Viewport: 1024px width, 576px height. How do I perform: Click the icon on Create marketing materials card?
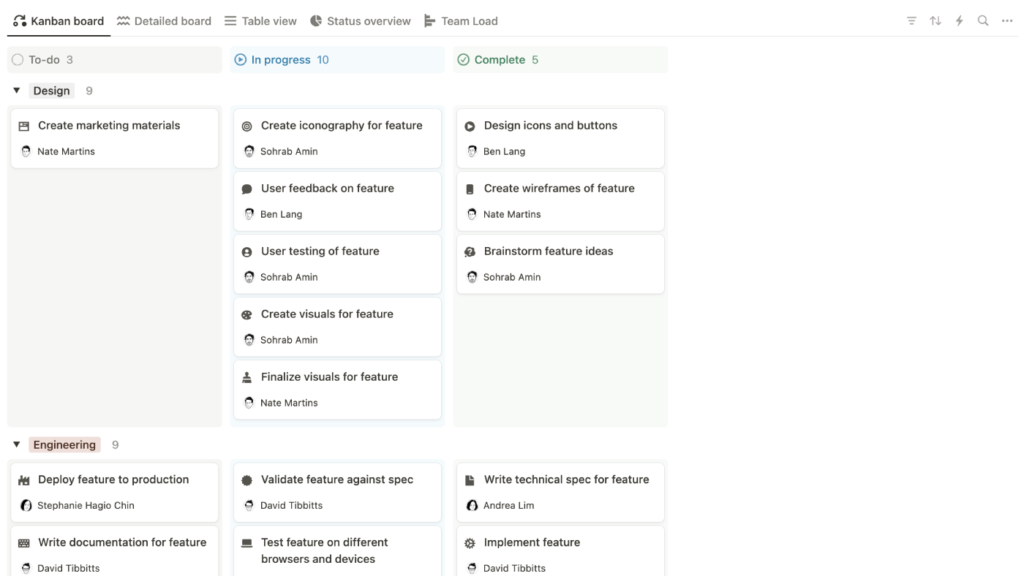pos(22,125)
